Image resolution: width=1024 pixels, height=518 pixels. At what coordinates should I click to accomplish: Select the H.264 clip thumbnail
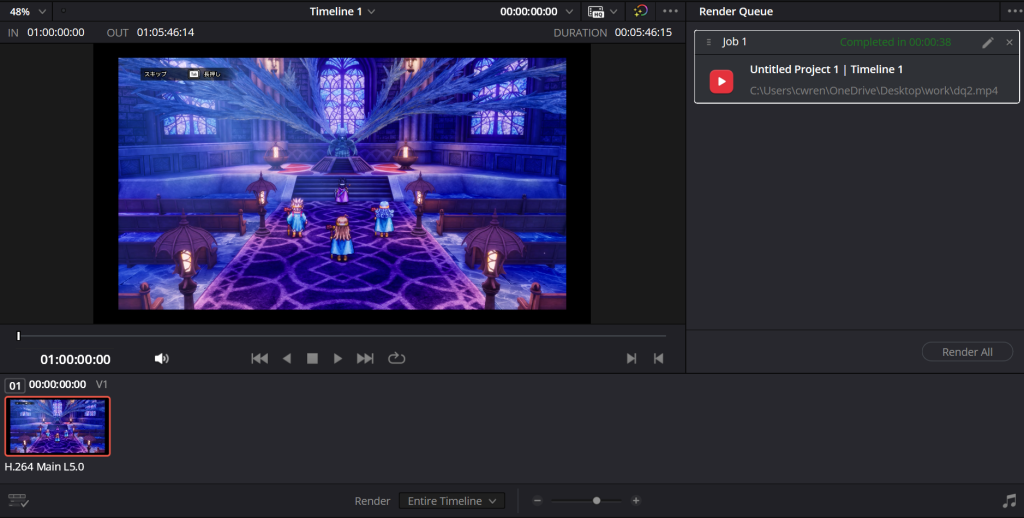pos(57,426)
